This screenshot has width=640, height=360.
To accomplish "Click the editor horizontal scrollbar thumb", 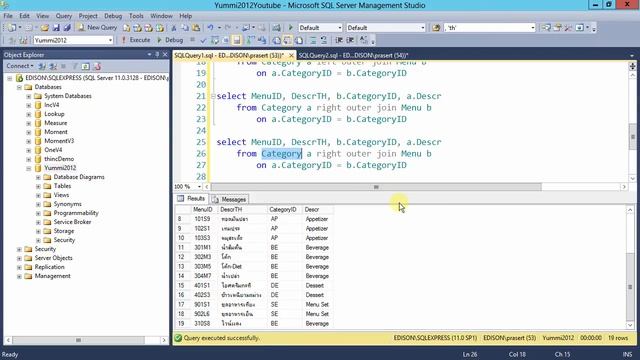I will pos(376,187).
